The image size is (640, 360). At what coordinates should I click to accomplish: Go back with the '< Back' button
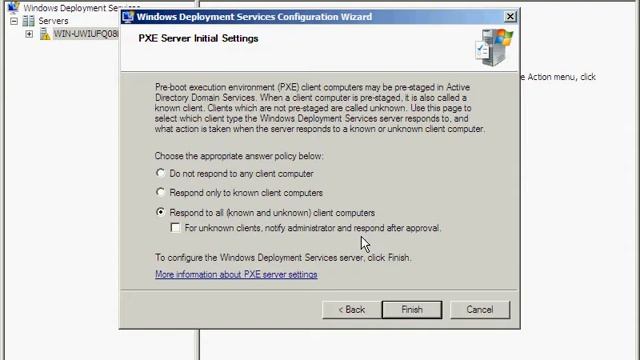pyautogui.click(x=351, y=310)
